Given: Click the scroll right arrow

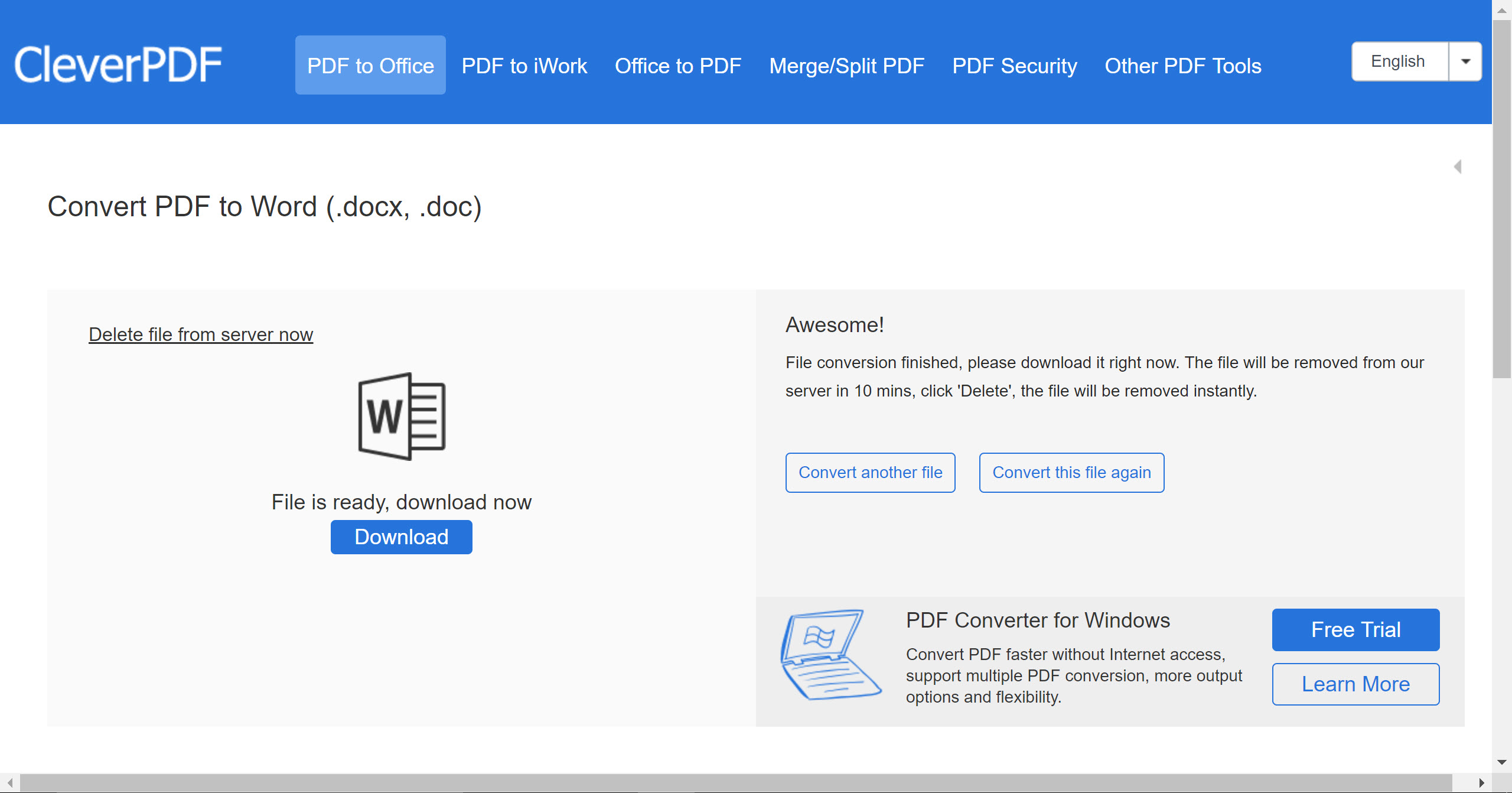Looking at the screenshot, I should (x=1481, y=783).
